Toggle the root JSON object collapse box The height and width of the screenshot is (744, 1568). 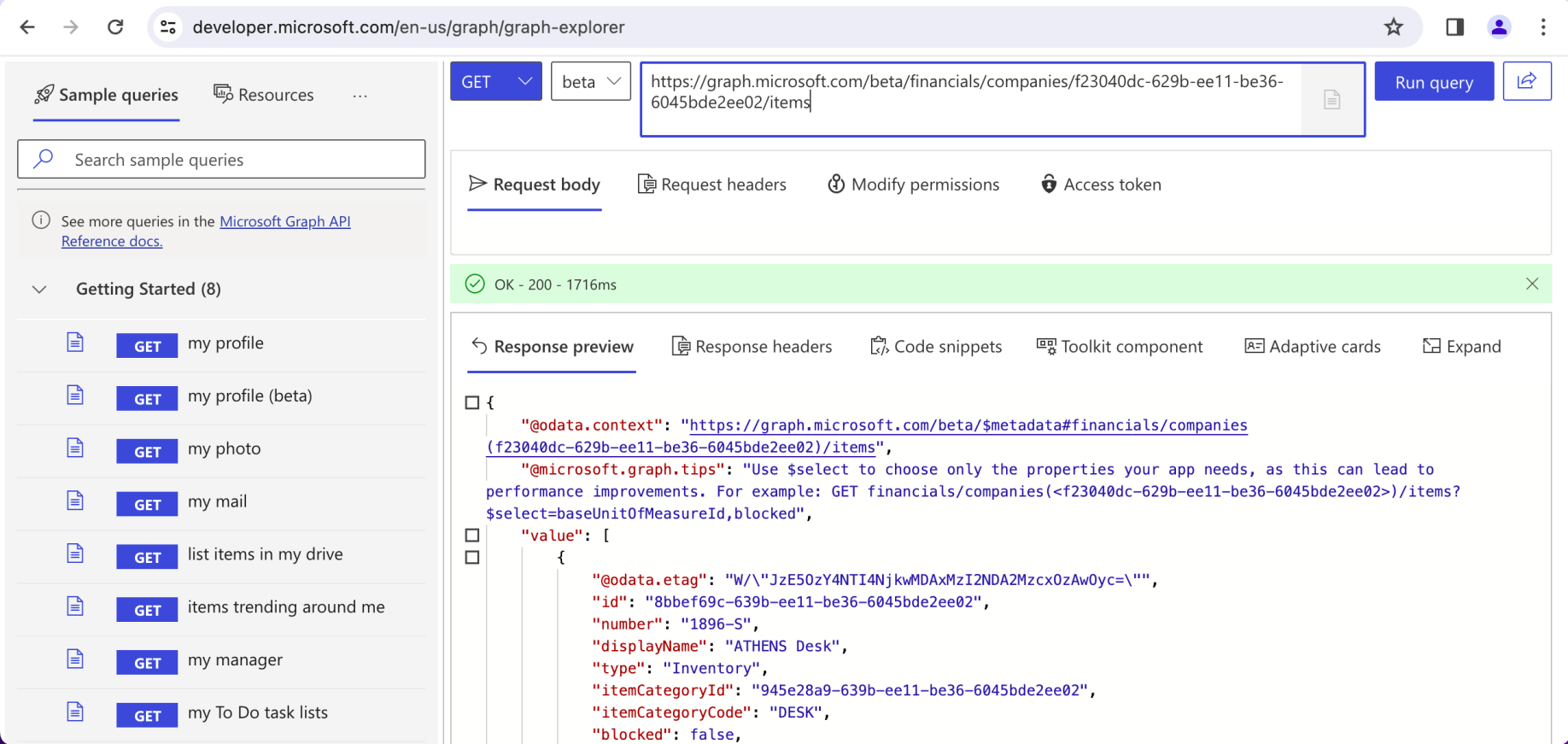(x=472, y=402)
